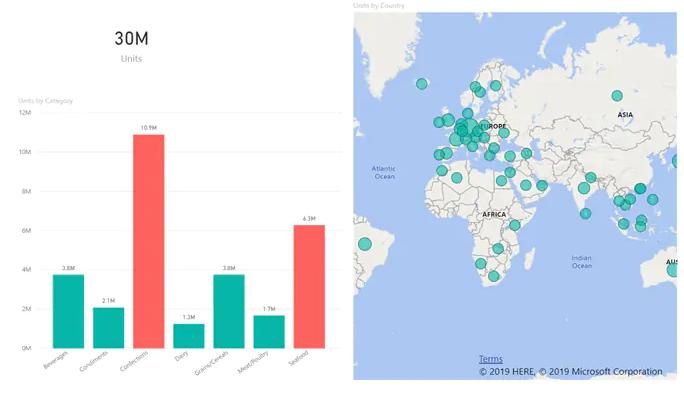
Task: Select the short Dairy bar
Action: click(189, 336)
